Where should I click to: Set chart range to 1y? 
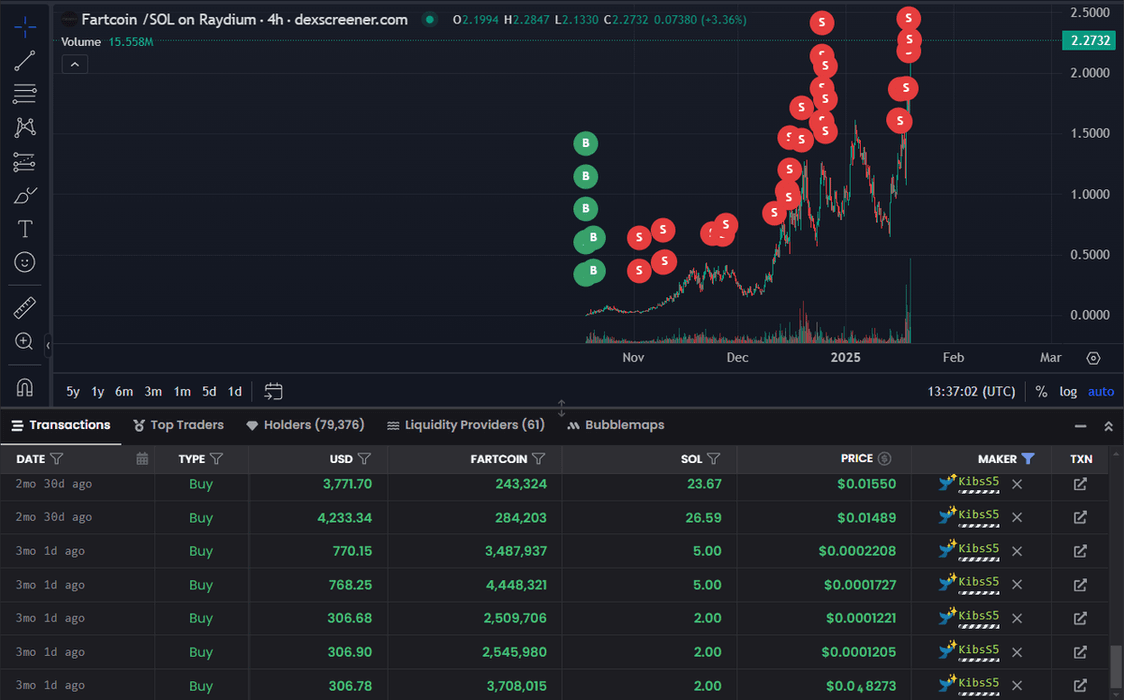[x=97, y=391]
